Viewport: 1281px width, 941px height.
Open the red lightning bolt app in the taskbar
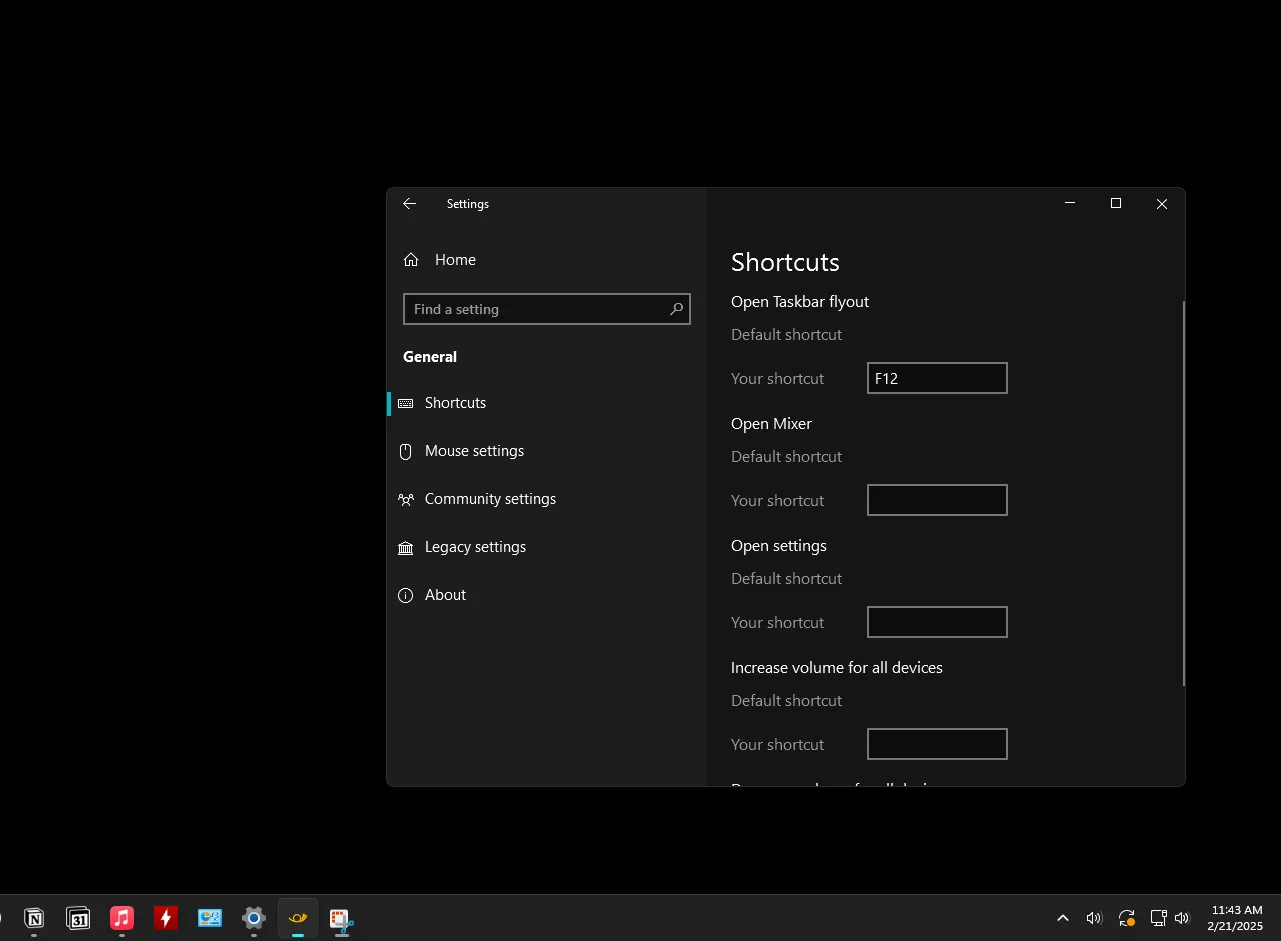tap(166, 918)
